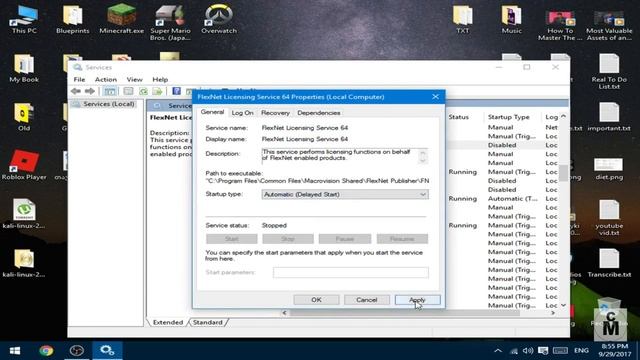Switch to the Standard view tab
This screenshot has height=360, width=640.
click(x=208, y=322)
